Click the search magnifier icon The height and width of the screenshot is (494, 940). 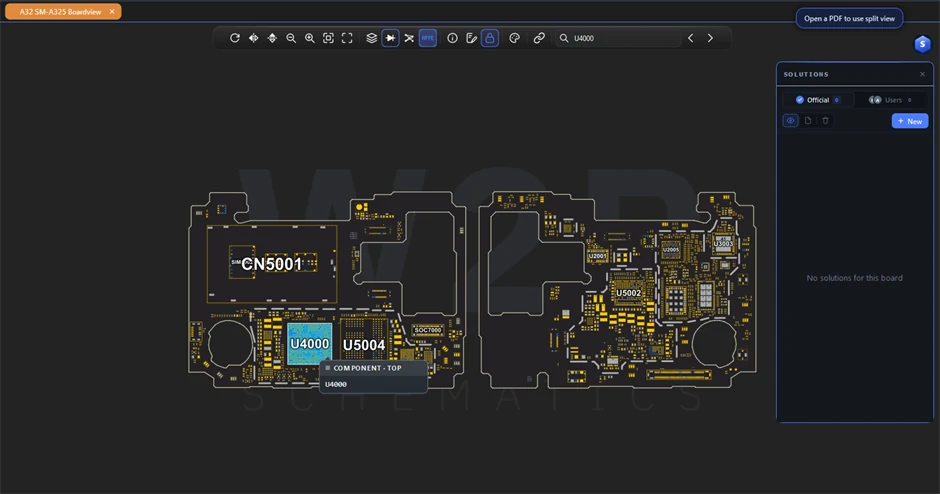click(564, 38)
